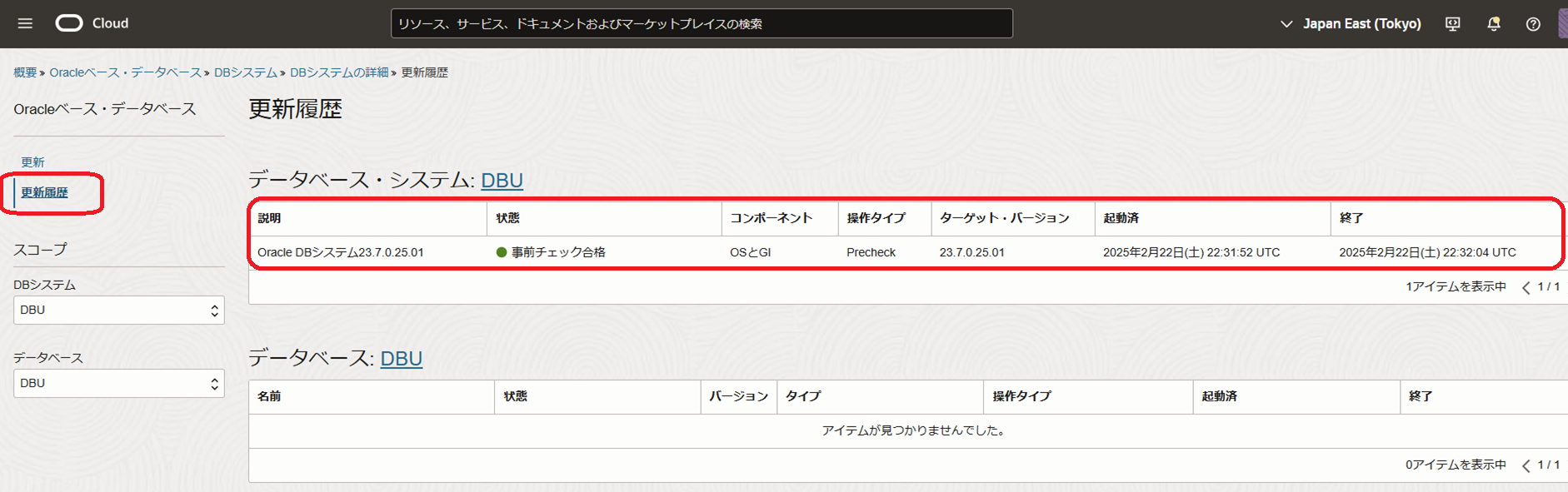Click the バージョン column header
The image size is (1568, 492).
tap(738, 396)
